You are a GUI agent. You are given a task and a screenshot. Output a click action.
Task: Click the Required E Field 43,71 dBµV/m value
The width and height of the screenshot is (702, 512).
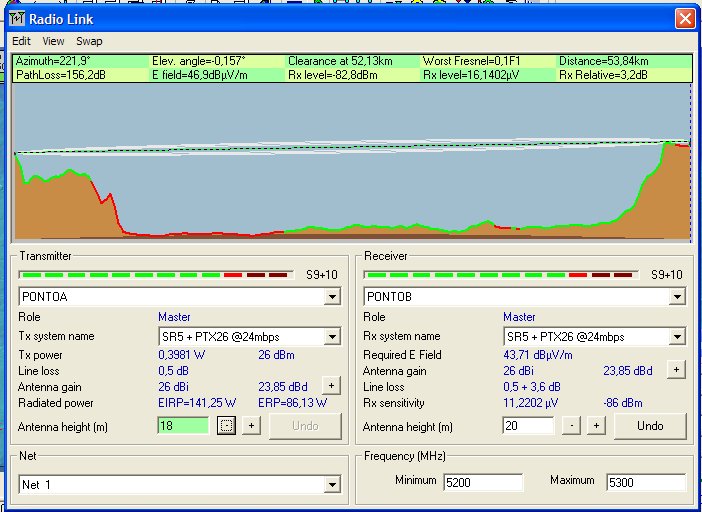538,355
